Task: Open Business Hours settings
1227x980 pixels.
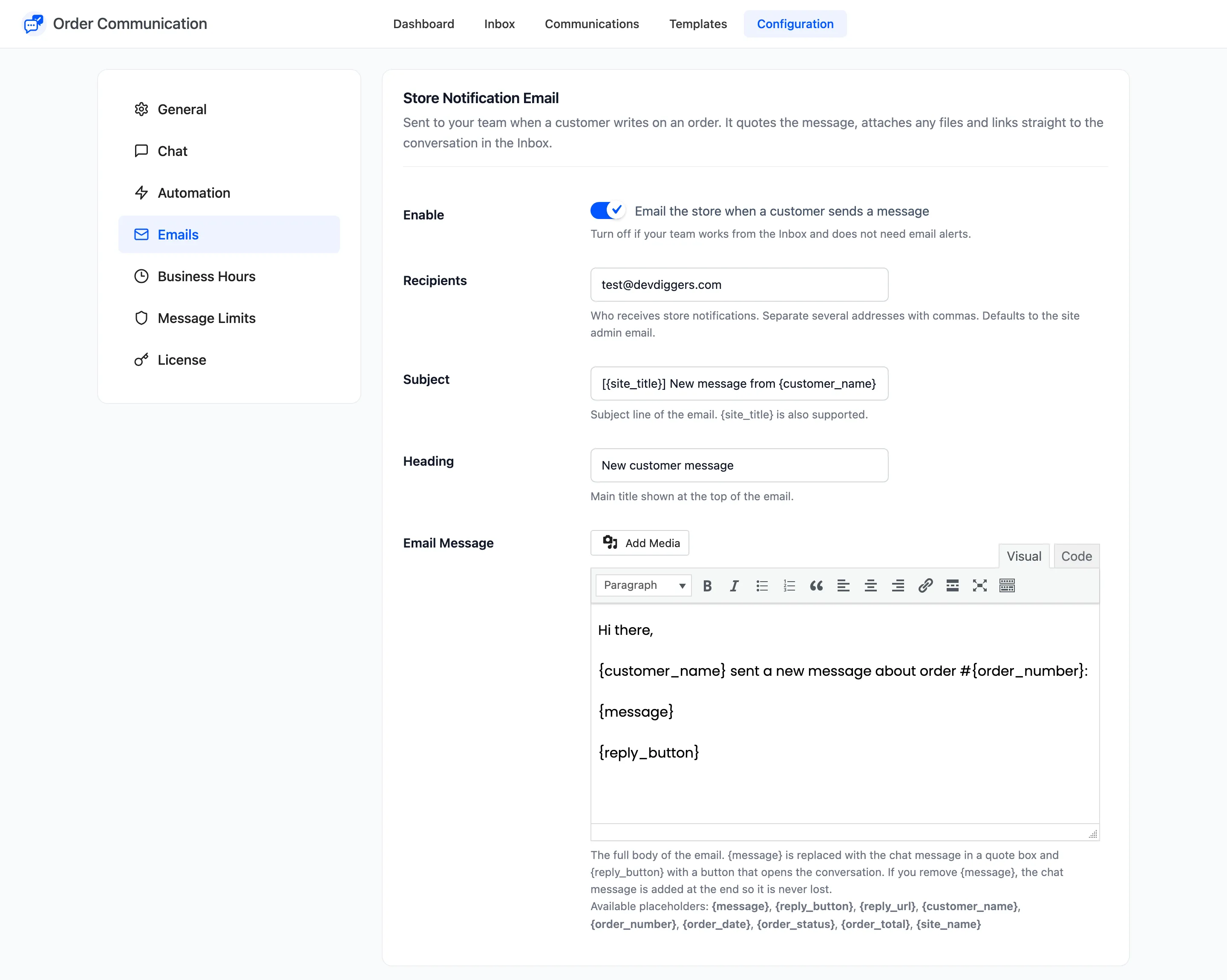Action: tap(229, 276)
